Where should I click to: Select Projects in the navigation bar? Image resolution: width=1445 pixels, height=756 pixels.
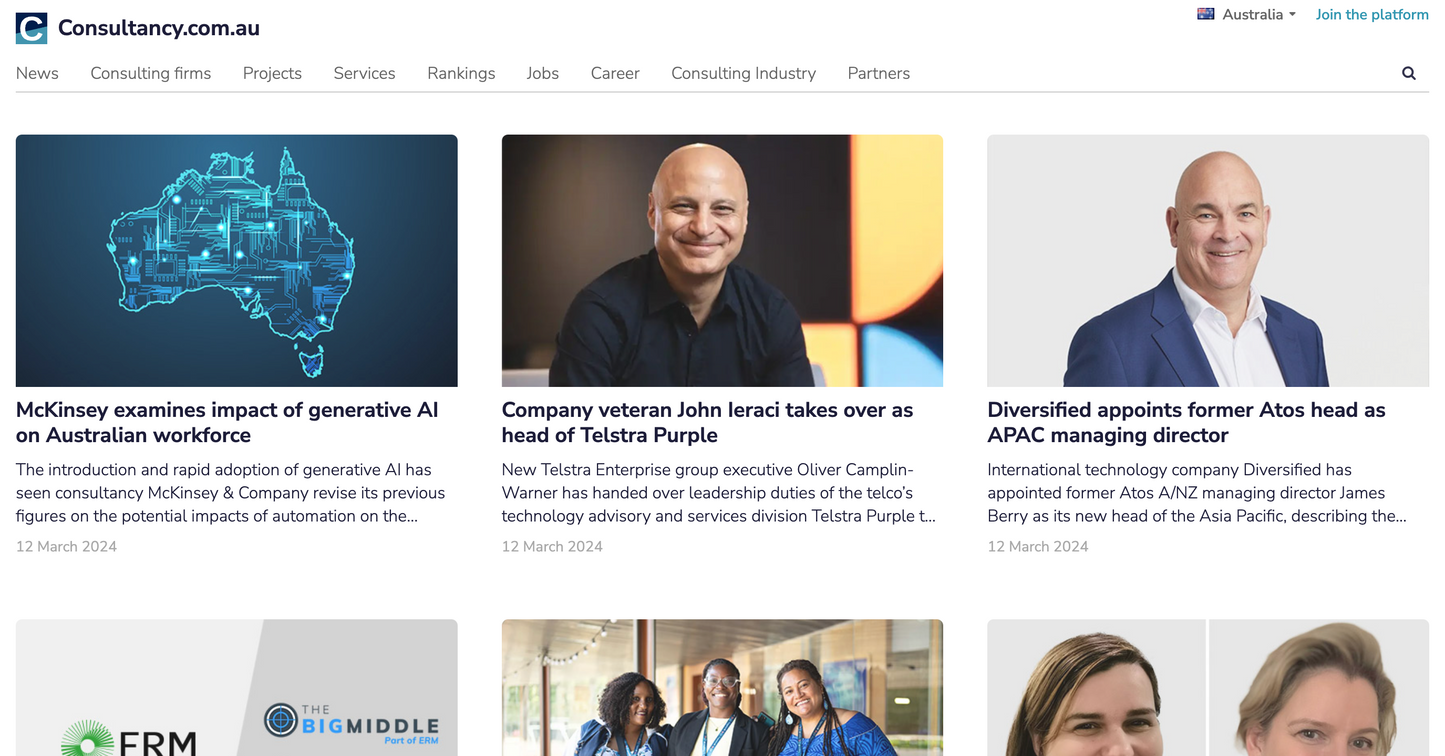[x=272, y=73]
